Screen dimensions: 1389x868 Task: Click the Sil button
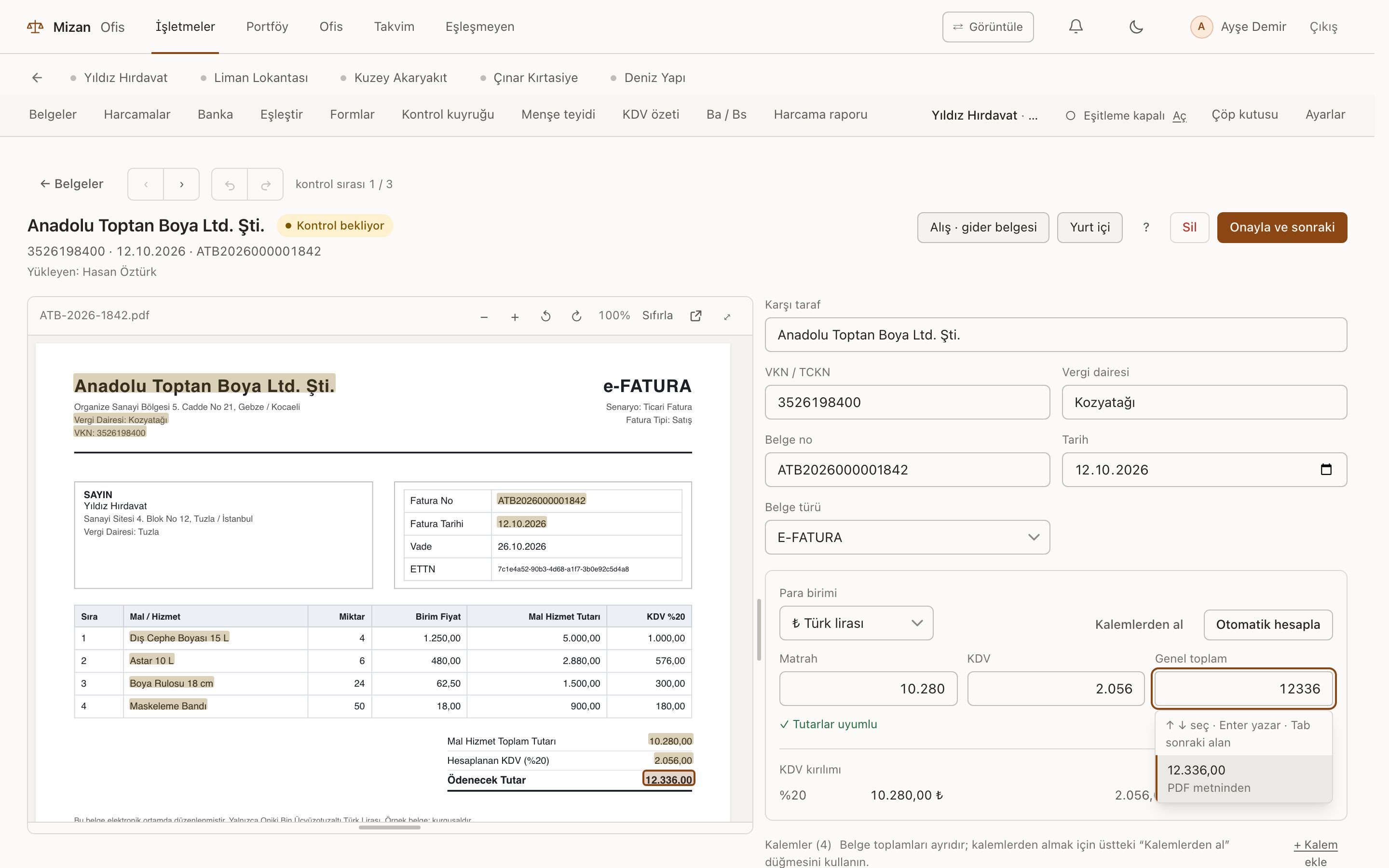pyautogui.click(x=1189, y=227)
